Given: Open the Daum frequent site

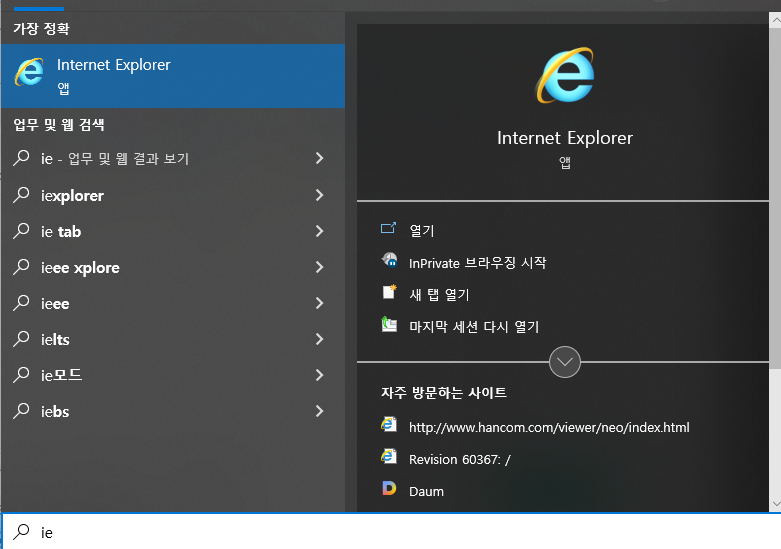Looking at the screenshot, I should pos(426,491).
